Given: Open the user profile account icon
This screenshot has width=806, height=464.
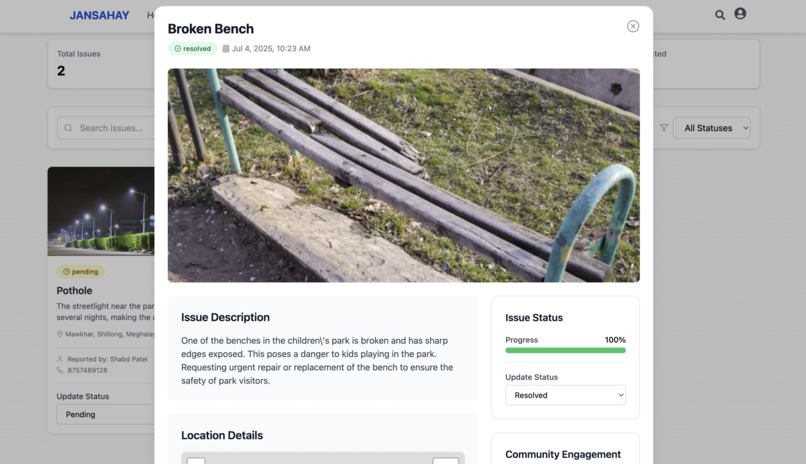Looking at the screenshot, I should point(740,14).
